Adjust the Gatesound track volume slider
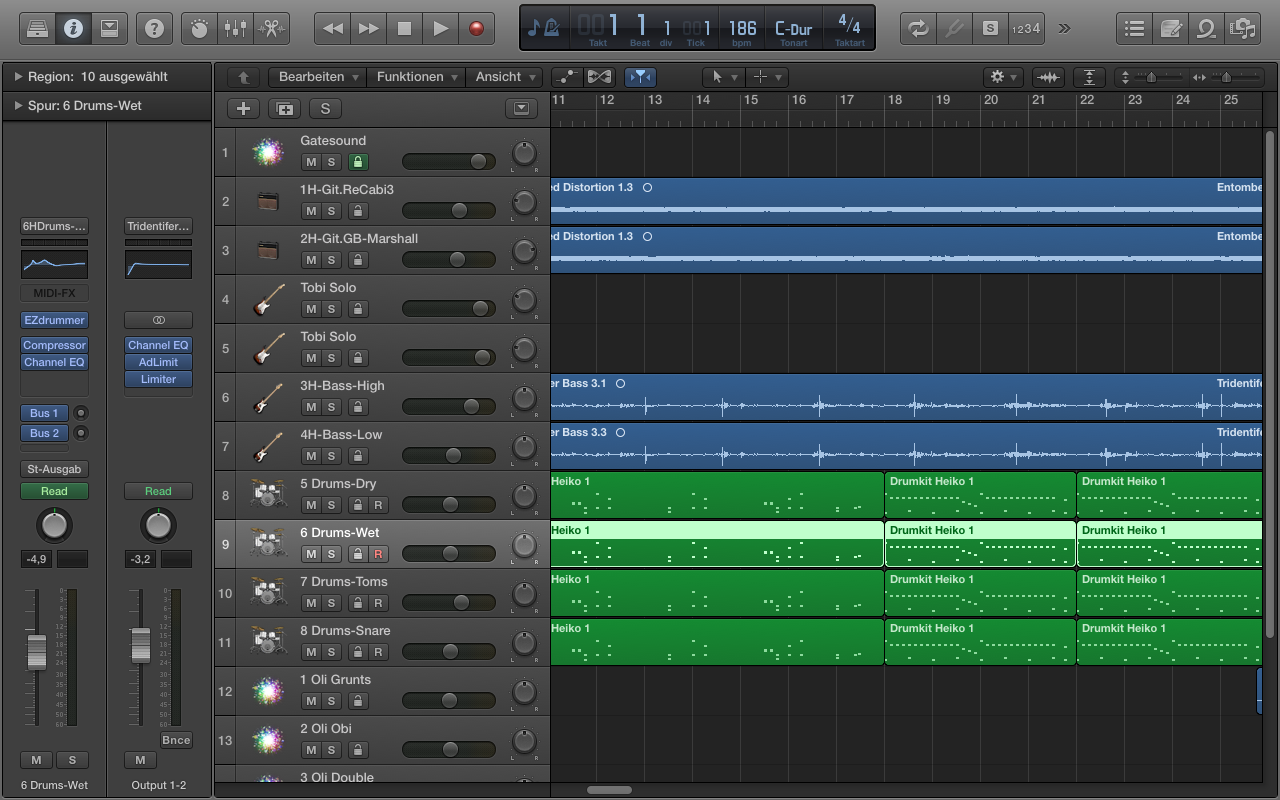Image resolution: width=1280 pixels, height=800 pixels. [x=449, y=161]
